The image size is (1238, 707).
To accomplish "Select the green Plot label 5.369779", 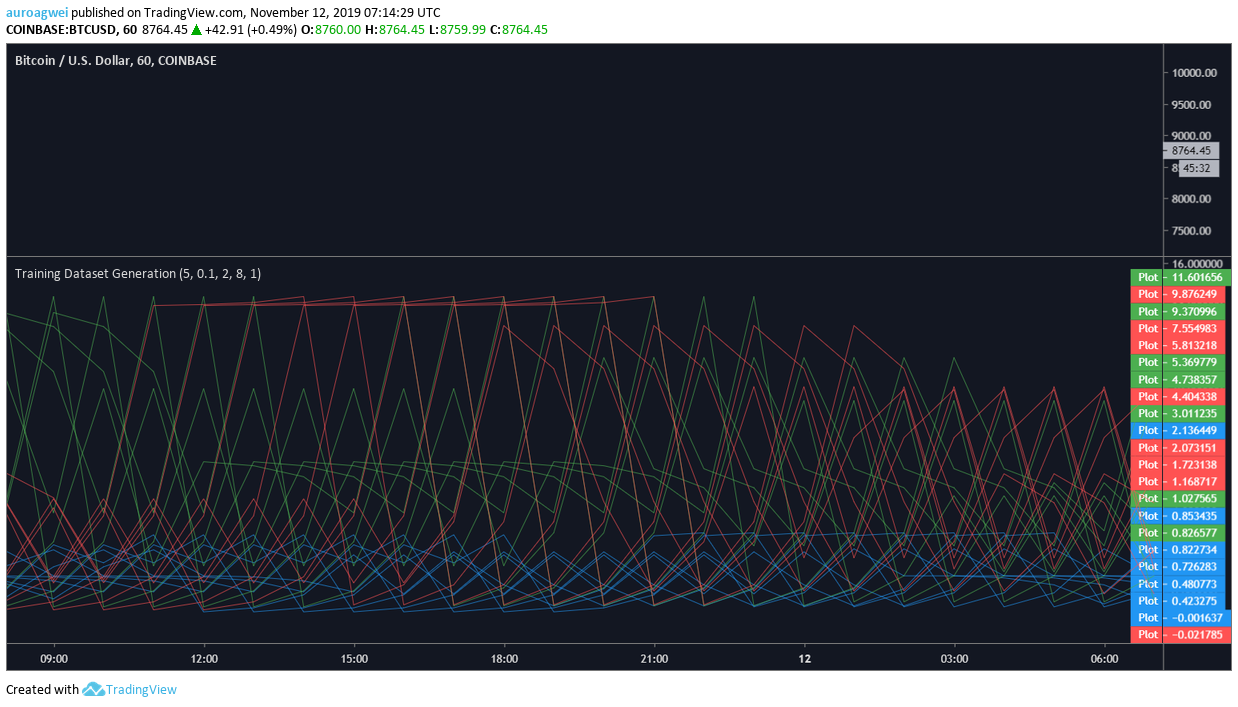I will tap(1177, 362).
